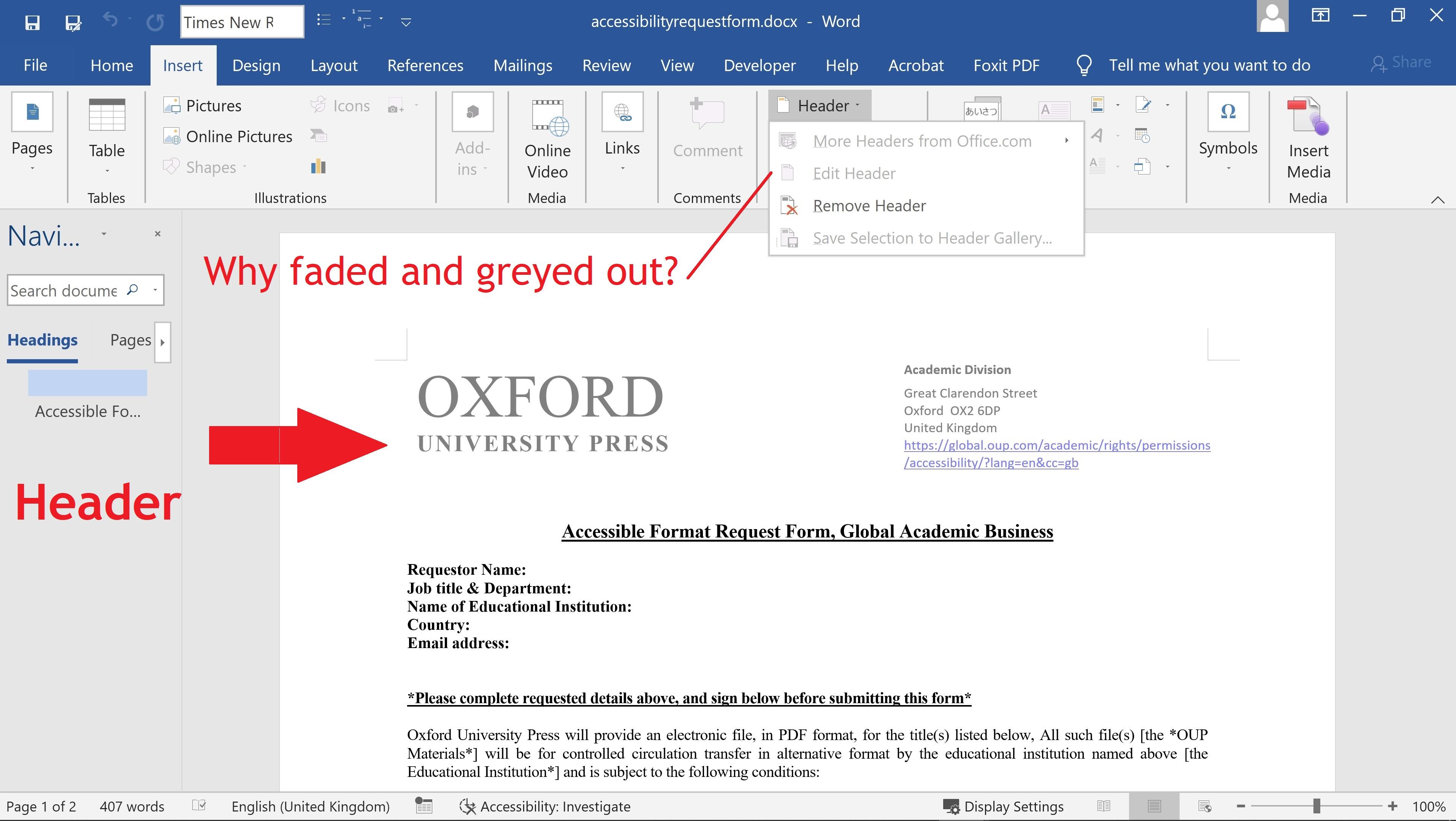Image resolution: width=1456 pixels, height=821 pixels.
Task: Click Edit Header menu entry
Action: tap(926, 173)
